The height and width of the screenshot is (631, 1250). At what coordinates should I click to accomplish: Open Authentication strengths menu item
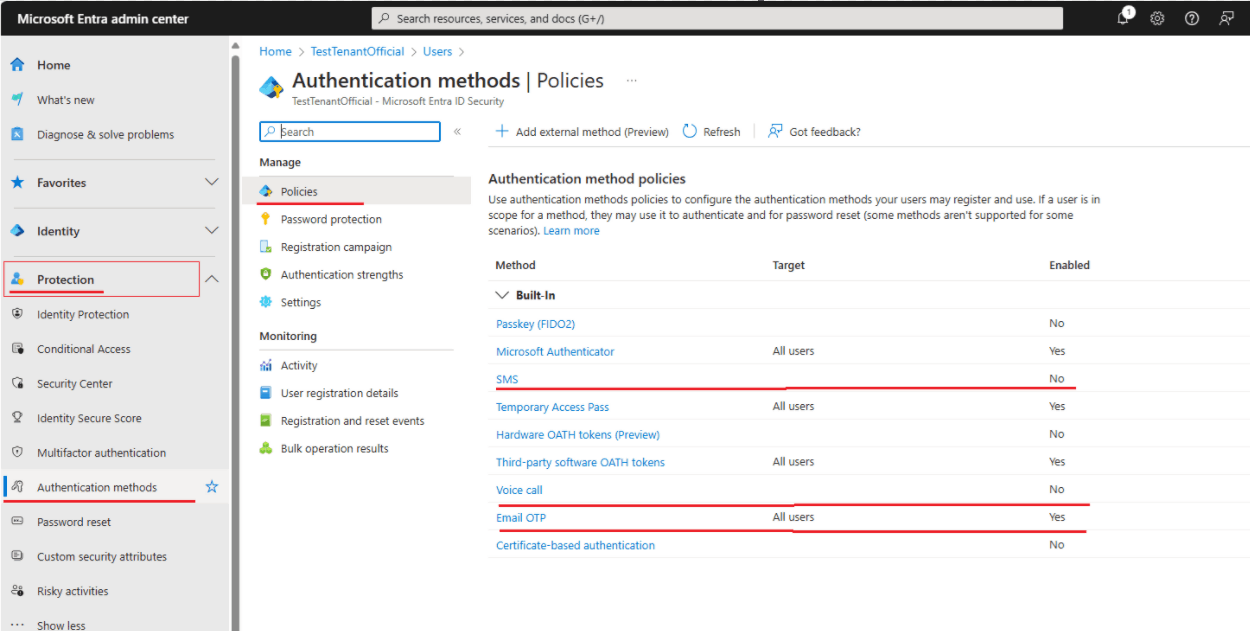tap(342, 274)
